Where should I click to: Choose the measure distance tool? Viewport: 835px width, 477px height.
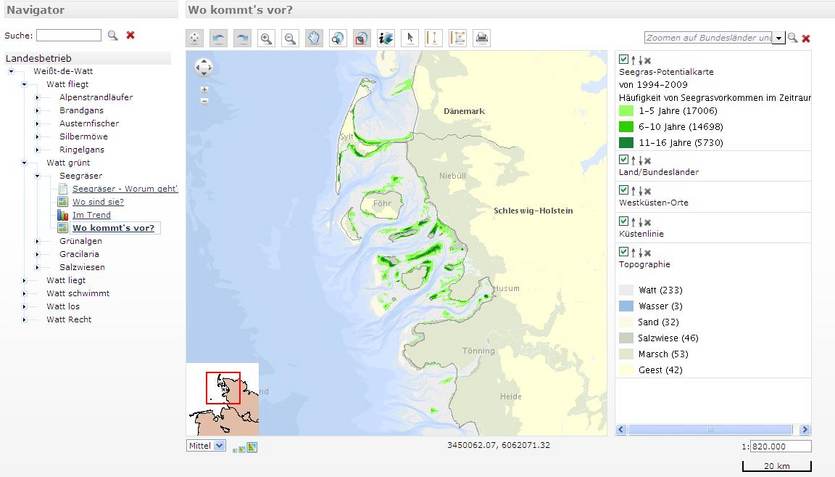click(x=434, y=38)
